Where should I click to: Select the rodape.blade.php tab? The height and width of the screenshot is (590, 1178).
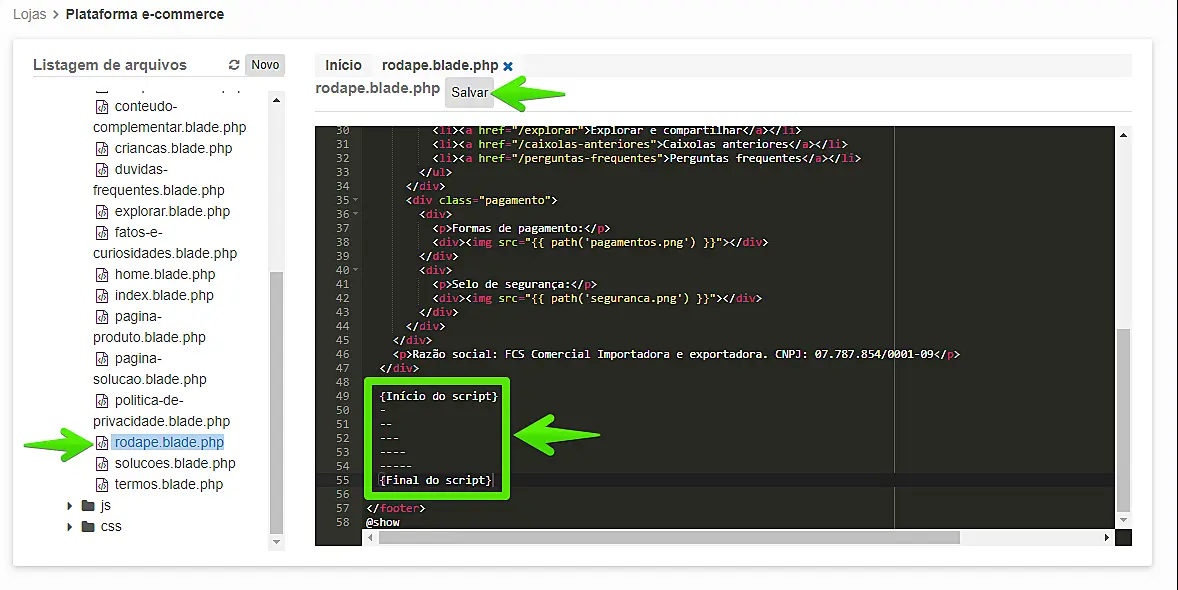tap(440, 65)
